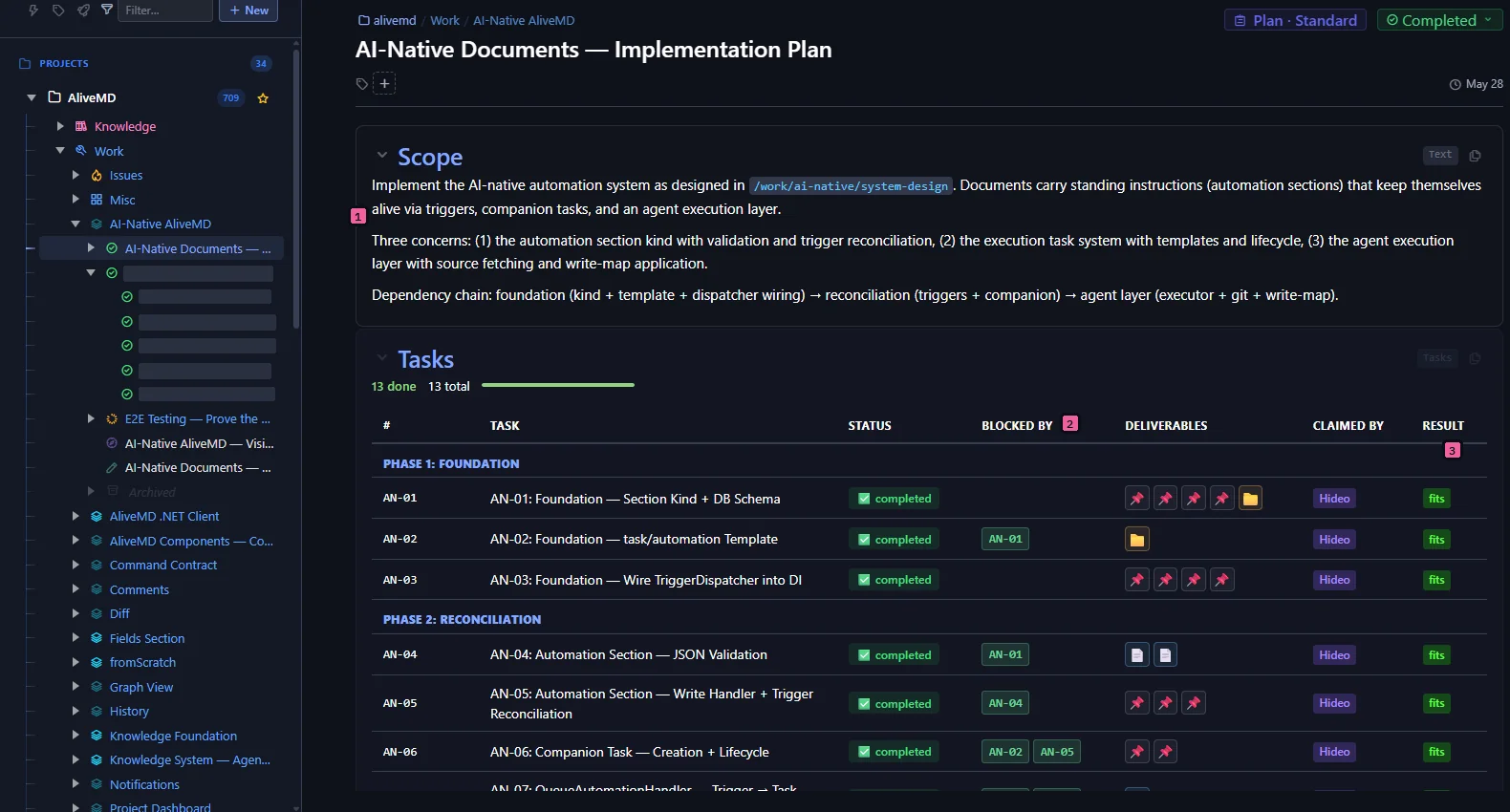
Task: Open the first document deliverable in the AN-04 row
Action: pos(1137,655)
